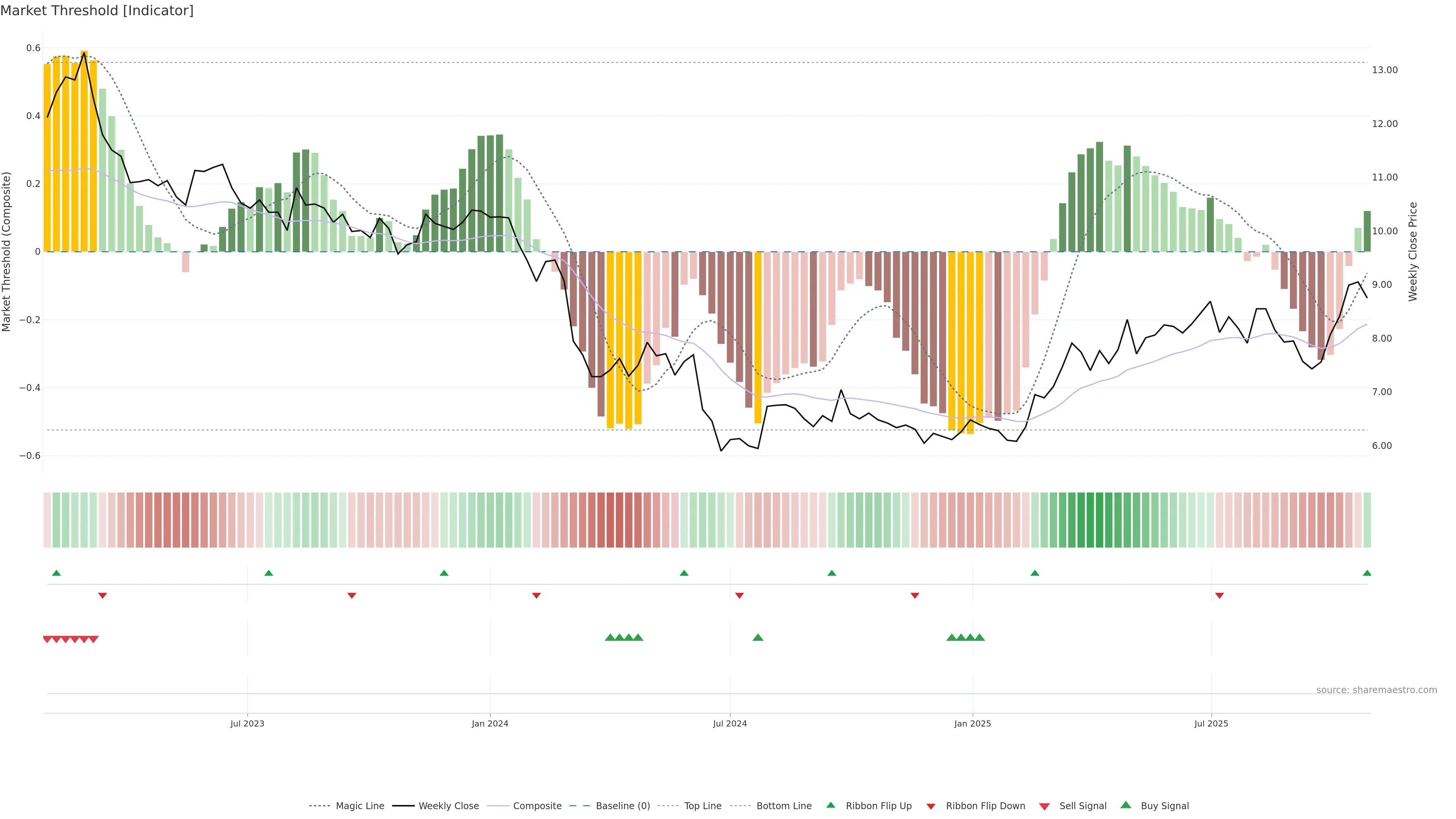This screenshot has height=819, width=1456.
Task: Click Ribbon Flip Up marker right of Jul 2023
Action: pos(268,573)
